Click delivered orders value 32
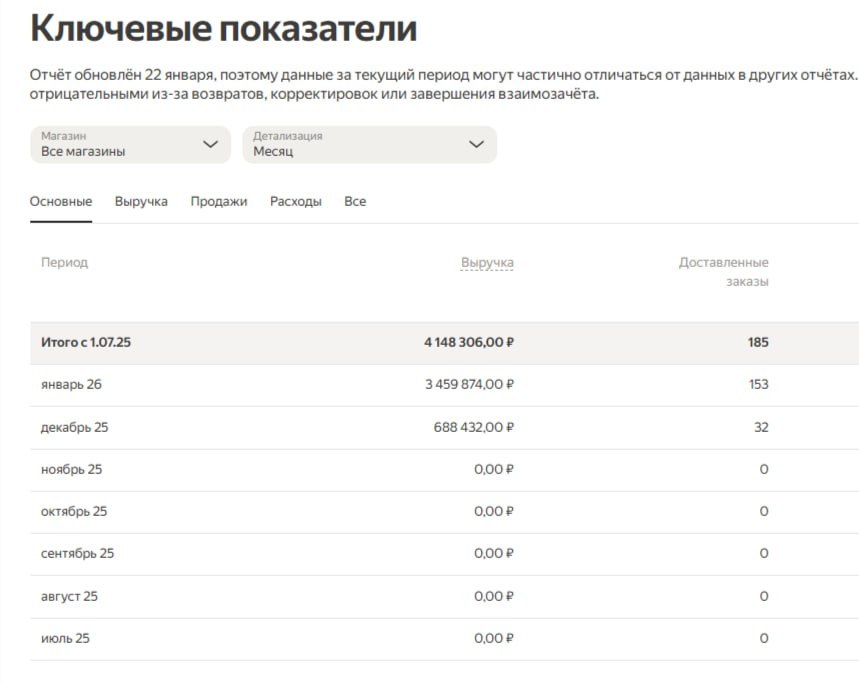This screenshot has width=859, height=683. 761,427
